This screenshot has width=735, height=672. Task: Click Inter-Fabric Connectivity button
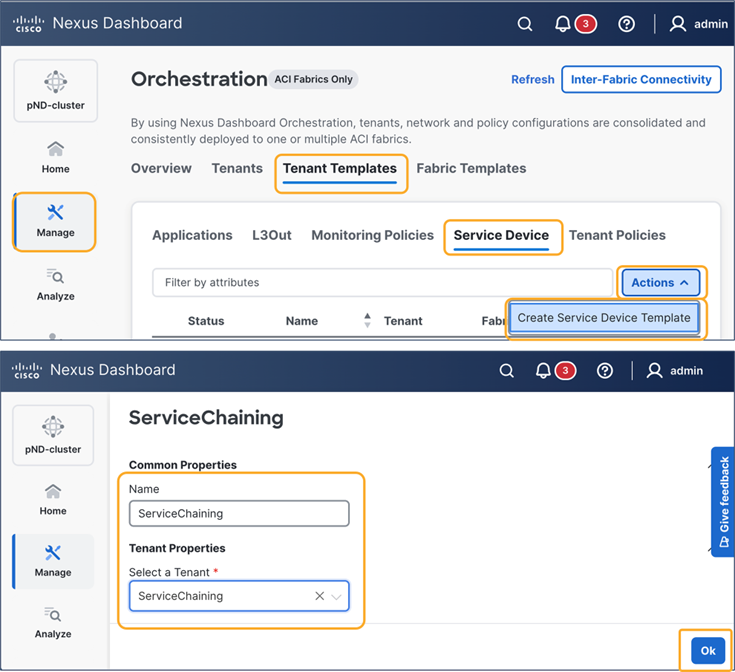tap(641, 80)
